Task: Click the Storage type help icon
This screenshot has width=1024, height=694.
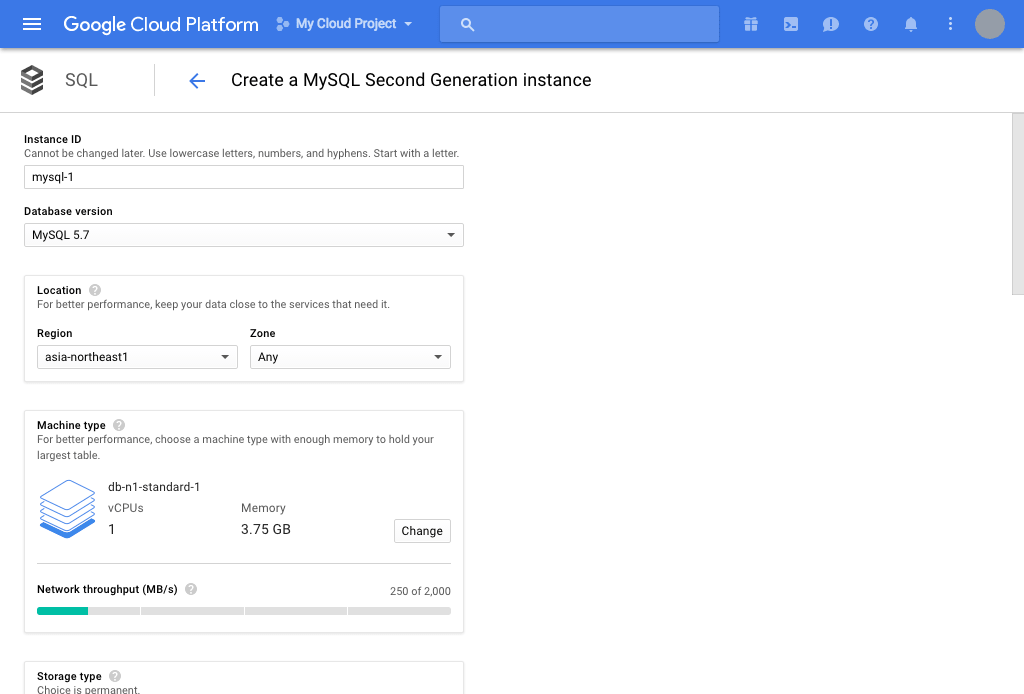Action: click(115, 676)
